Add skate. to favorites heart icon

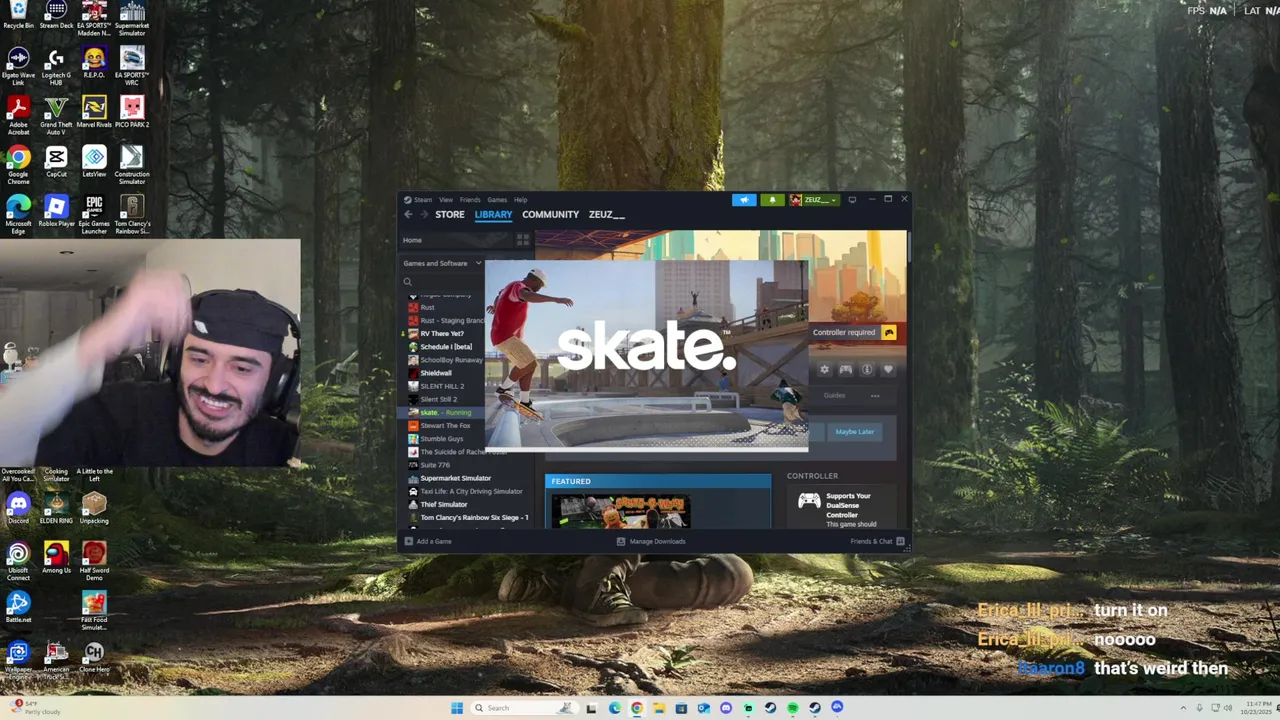point(888,370)
